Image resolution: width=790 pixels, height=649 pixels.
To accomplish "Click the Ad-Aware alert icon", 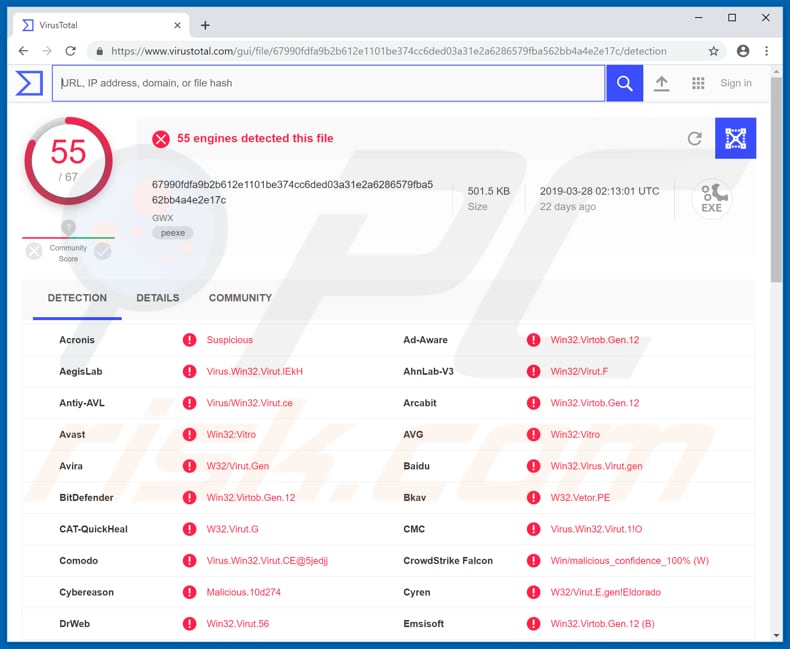I will coord(534,340).
